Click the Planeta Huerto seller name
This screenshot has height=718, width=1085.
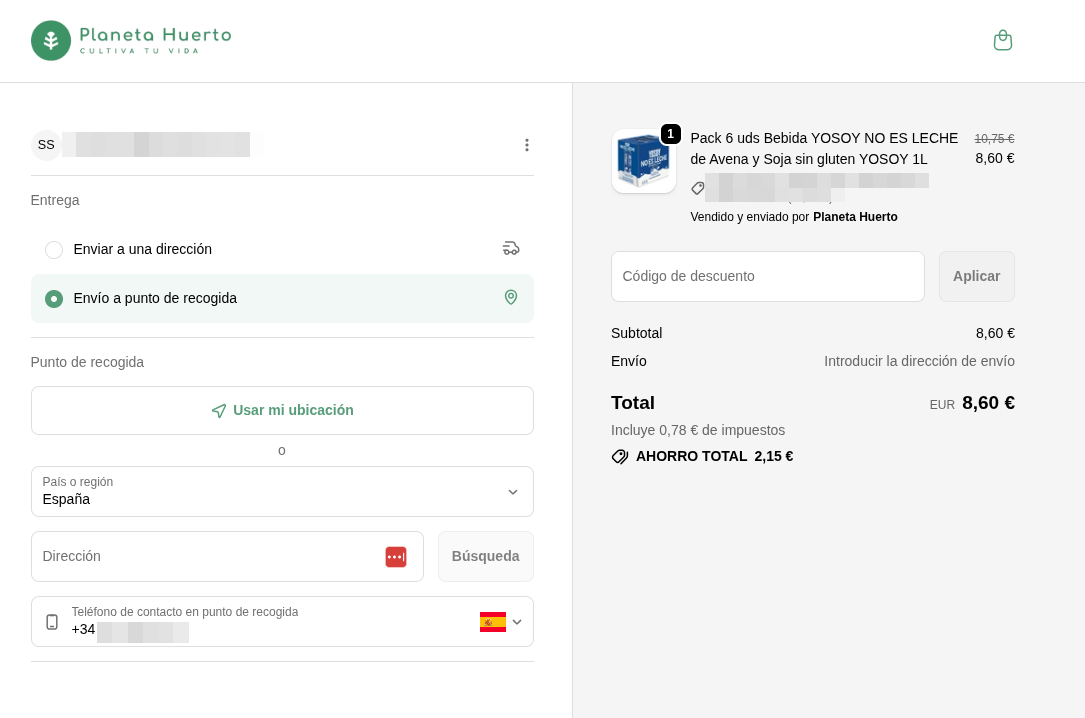pos(855,217)
